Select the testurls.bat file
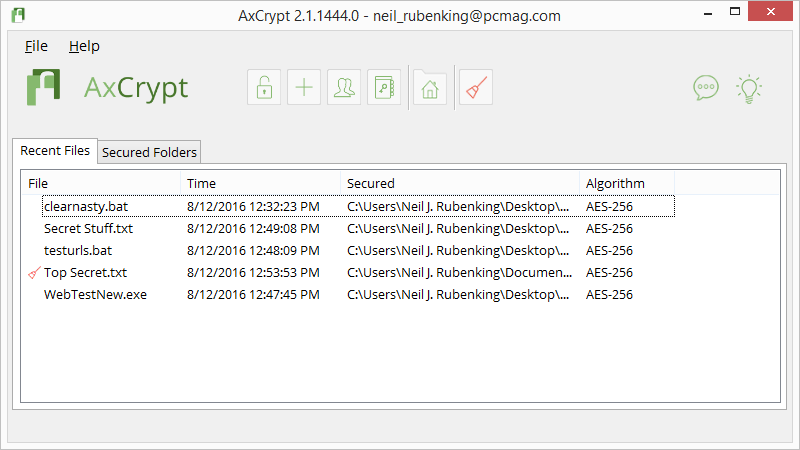The height and width of the screenshot is (450, 800). [78, 251]
